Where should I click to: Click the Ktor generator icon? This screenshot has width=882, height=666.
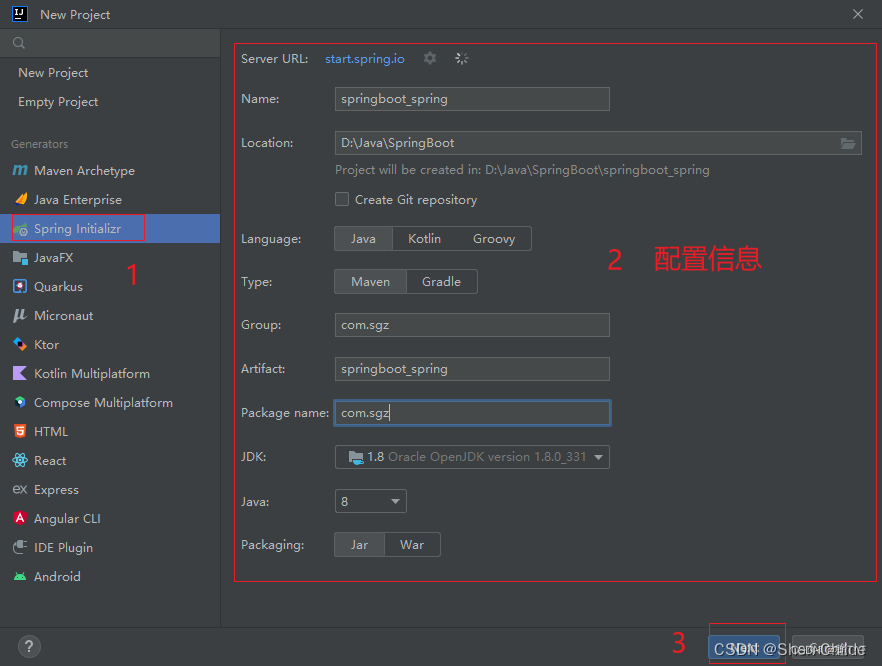pos(20,344)
